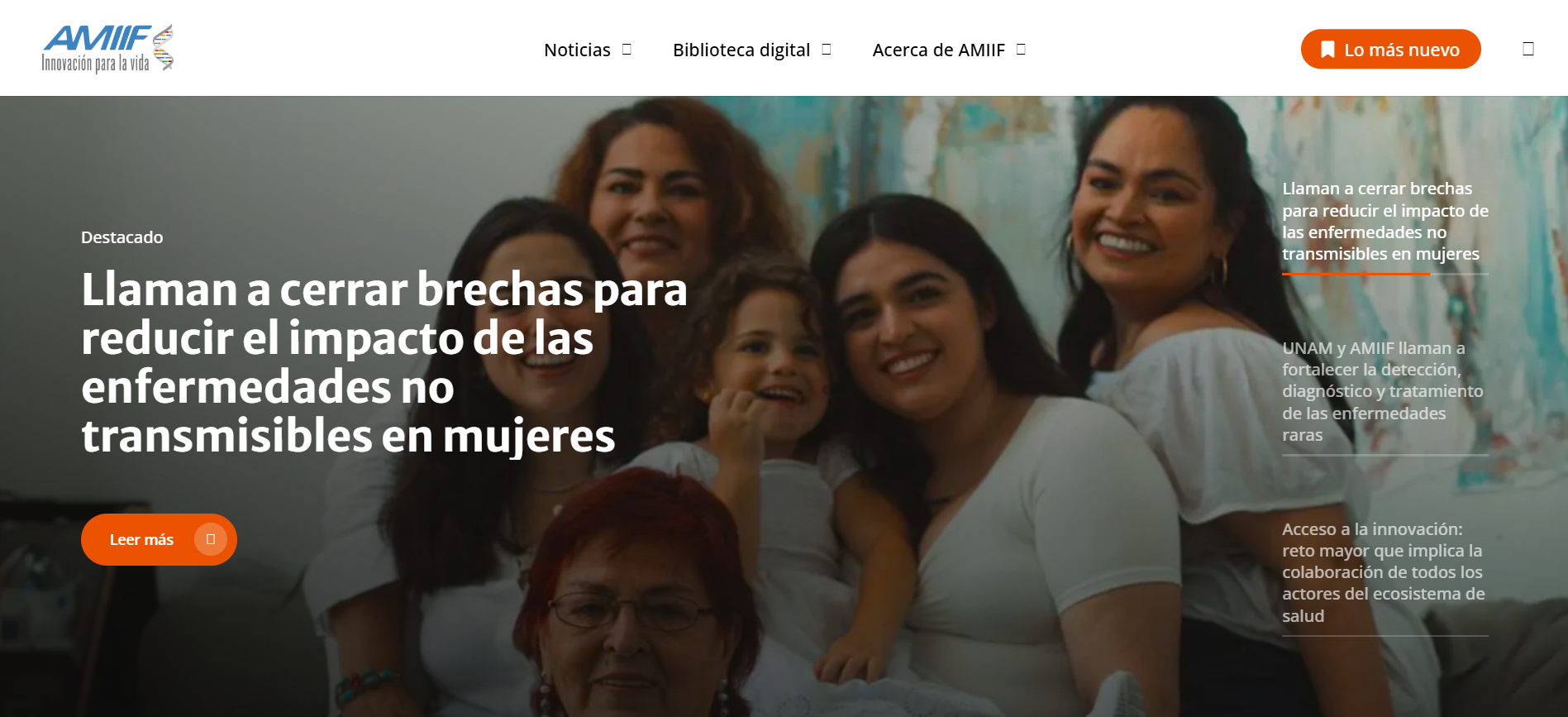Select sidebar story Llaman a cerrar brechas
The image size is (1568, 717).
1385,221
